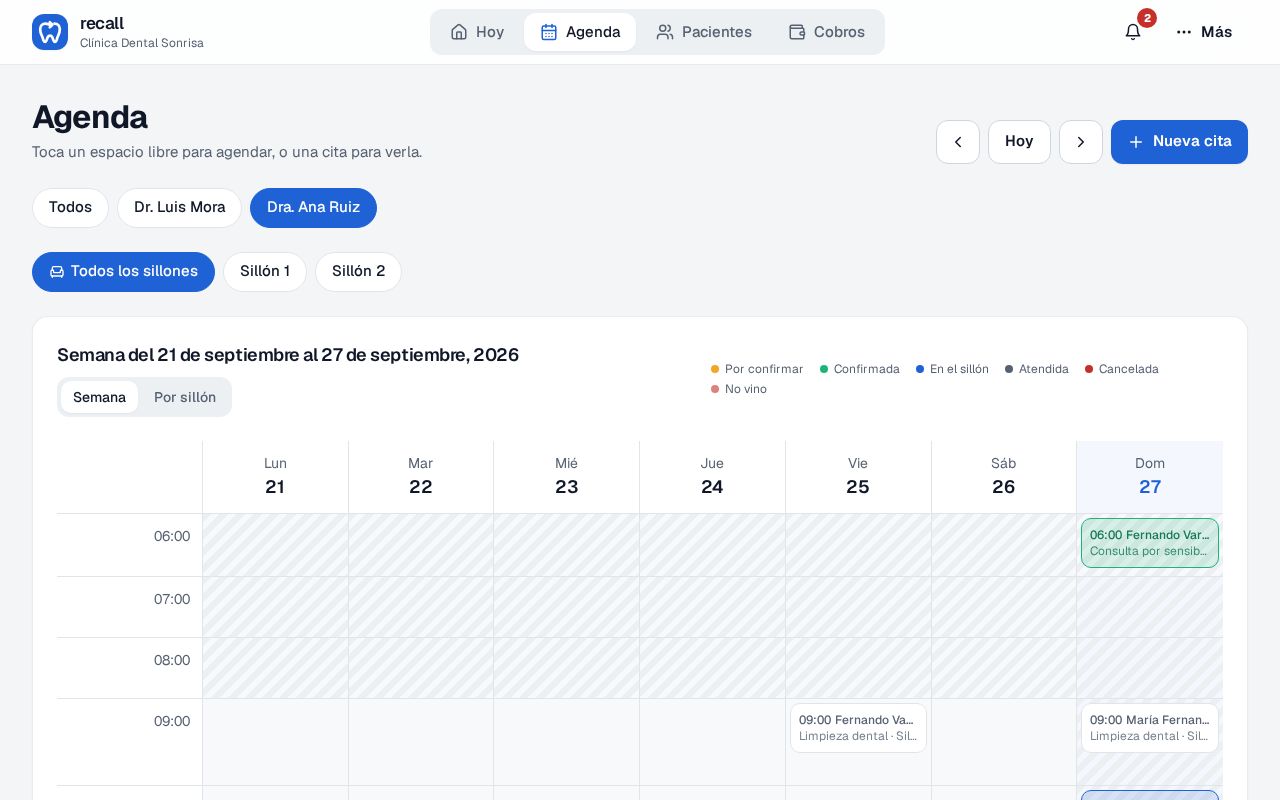Click the En el sillón legend label
Viewport: 1280px width, 800px height.
pyautogui.click(x=959, y=369)
